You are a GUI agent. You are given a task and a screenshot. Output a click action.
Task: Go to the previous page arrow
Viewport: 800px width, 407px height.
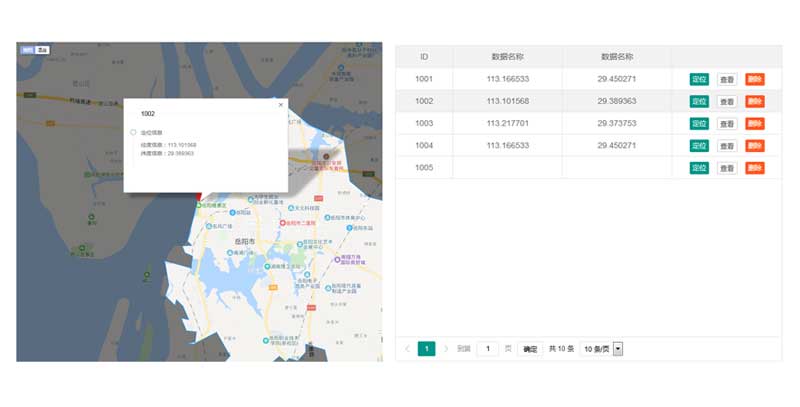(407, 349)
